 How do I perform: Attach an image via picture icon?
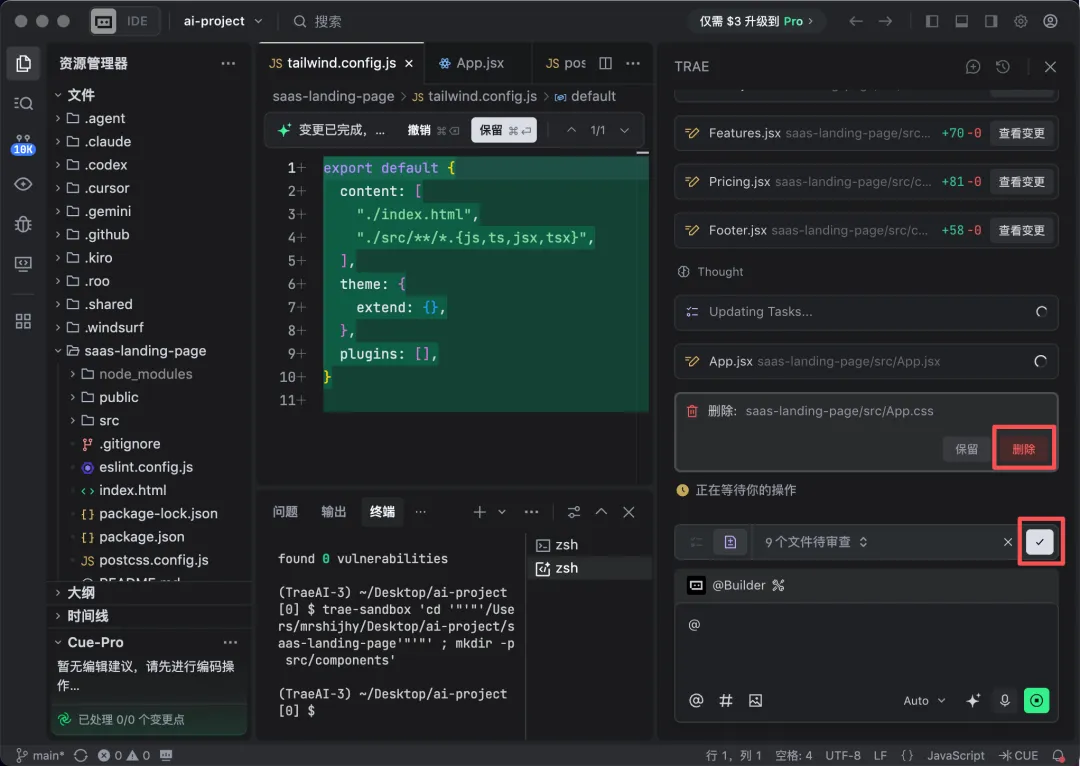tap(756, 701)
